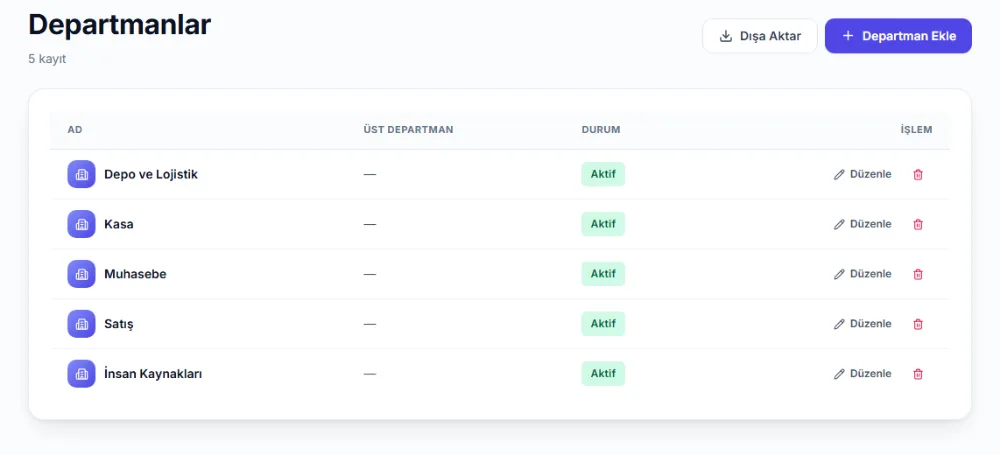Click the Satış building icon

tap(82, 324)
